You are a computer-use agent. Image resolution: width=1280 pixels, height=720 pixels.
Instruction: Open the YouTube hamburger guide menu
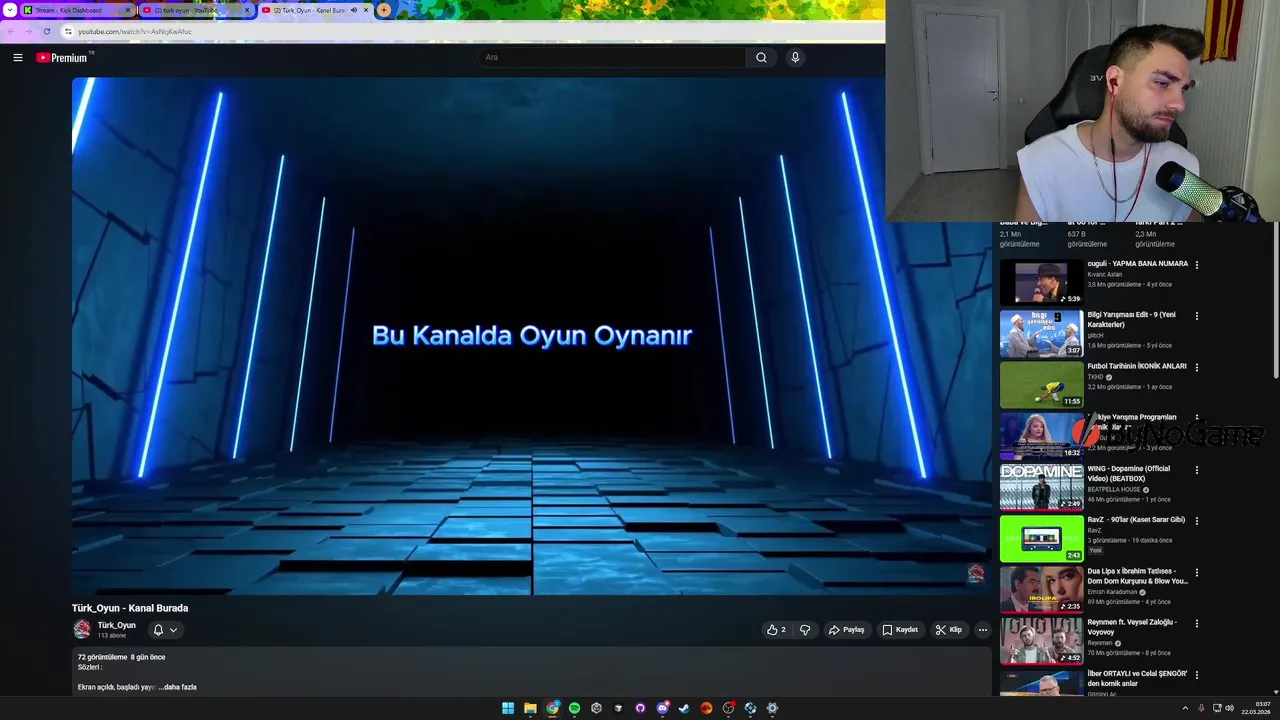(18, 58)
